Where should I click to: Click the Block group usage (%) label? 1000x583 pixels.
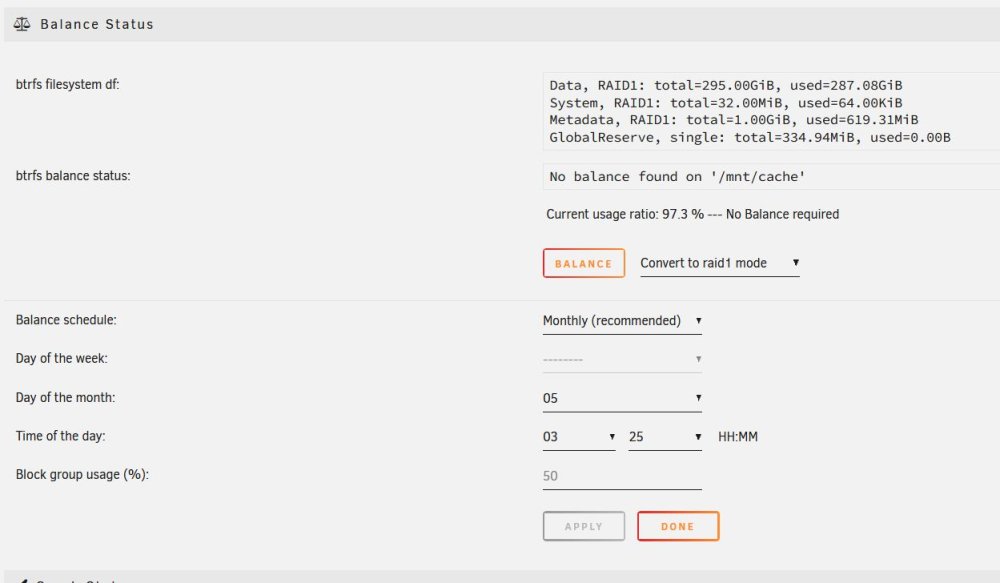pyautogui.click(x=82, y=475)
